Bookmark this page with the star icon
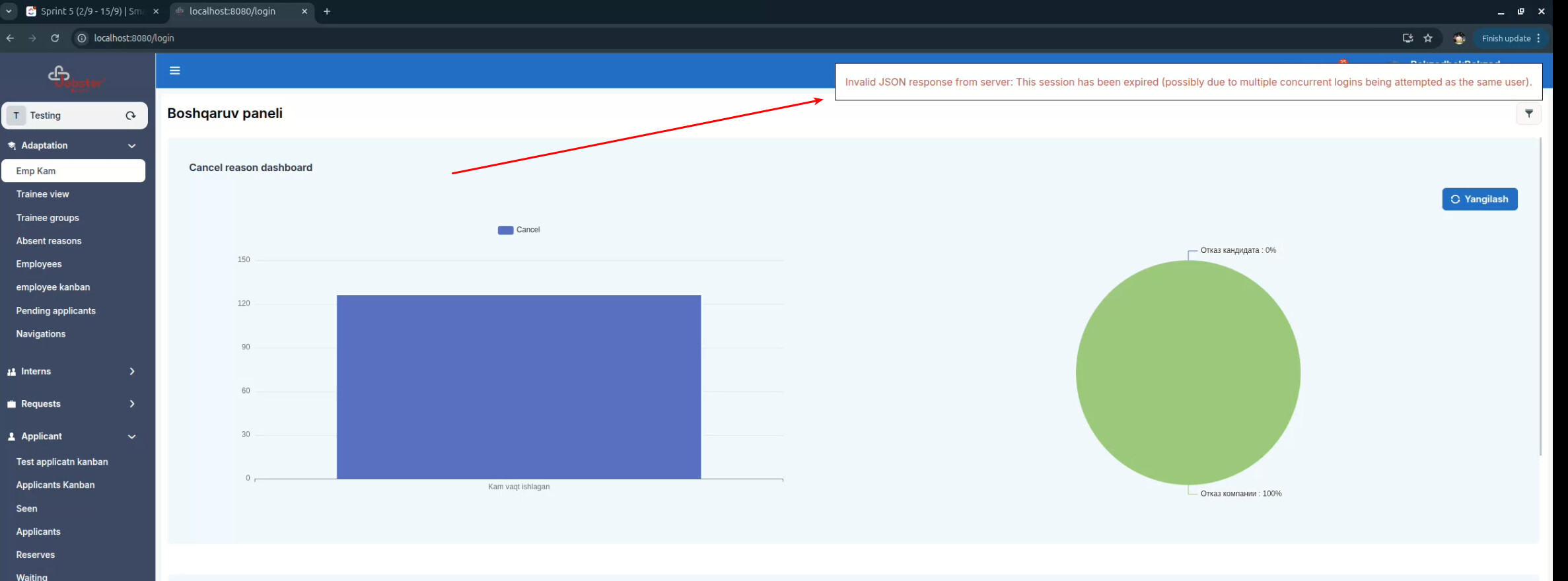 (x=1428, y=38)
